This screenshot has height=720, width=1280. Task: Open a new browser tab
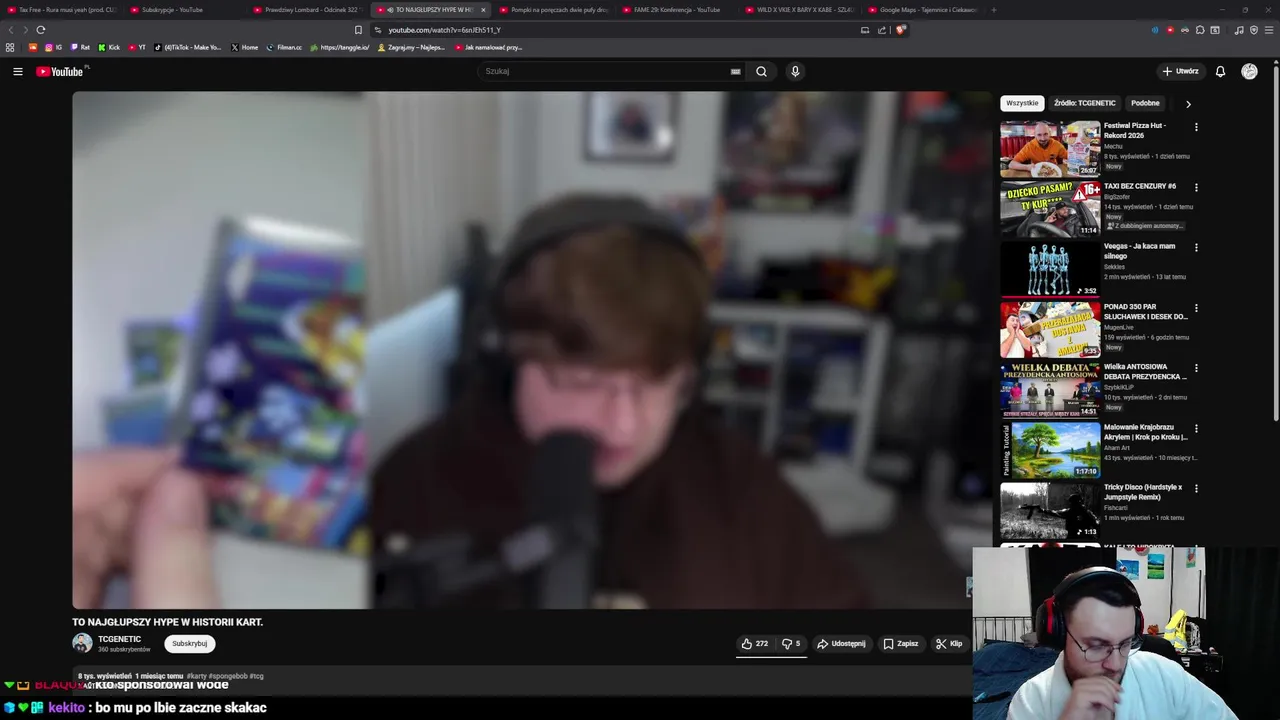click(993, 10)
